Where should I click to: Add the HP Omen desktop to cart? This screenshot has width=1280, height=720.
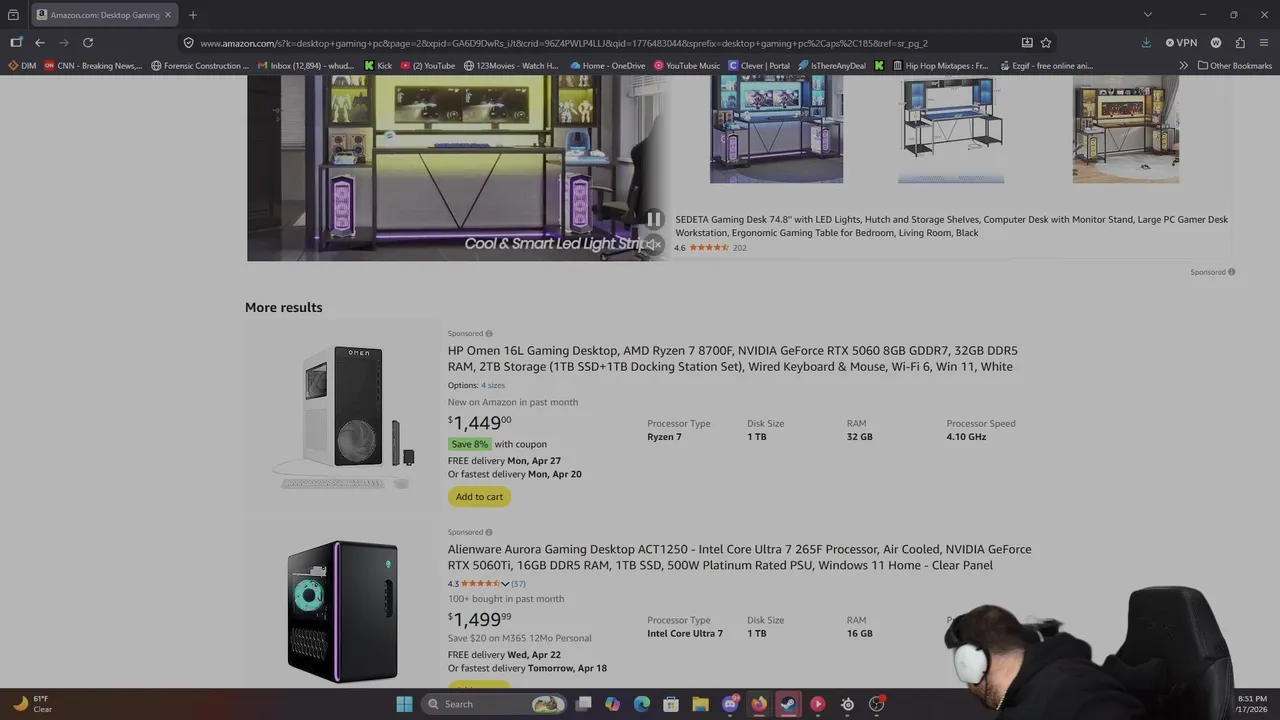[479, 496]
